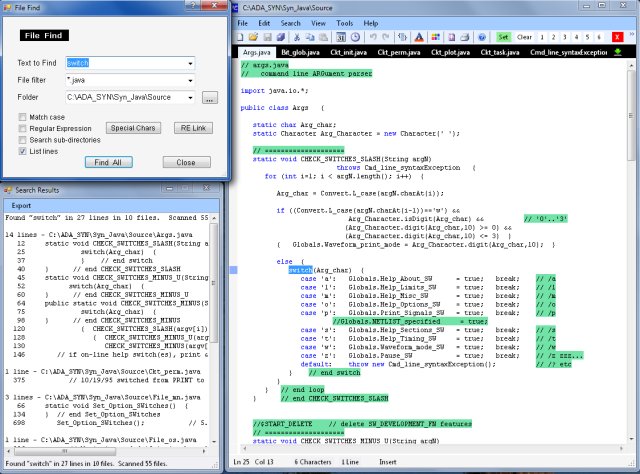Click the green download arrow icon
The height and width of the screenshot is (474, 640).
point(619,50)
